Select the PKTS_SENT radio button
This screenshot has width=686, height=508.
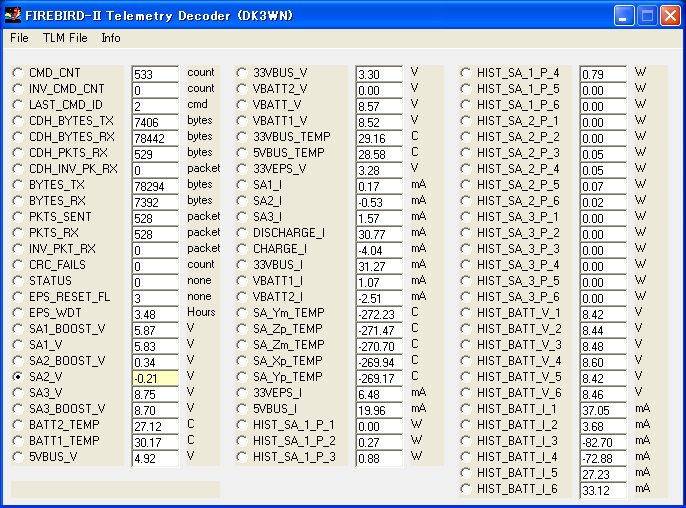(18, 217)
